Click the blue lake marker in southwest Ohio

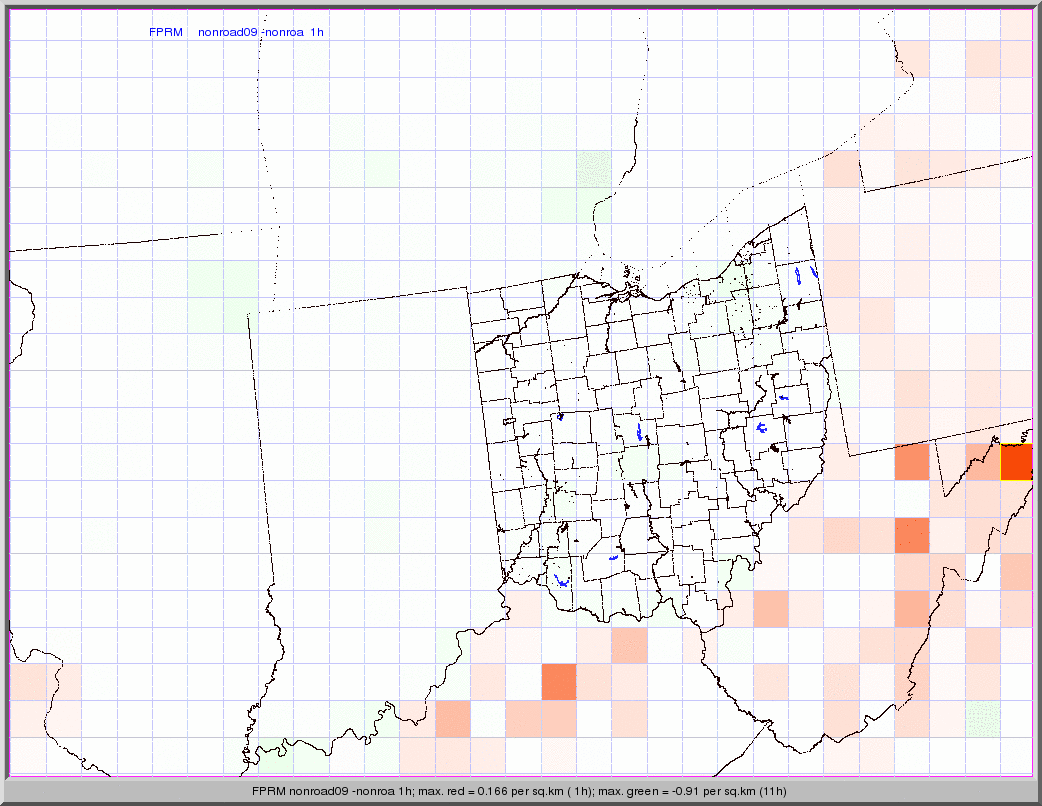[562, 579]
